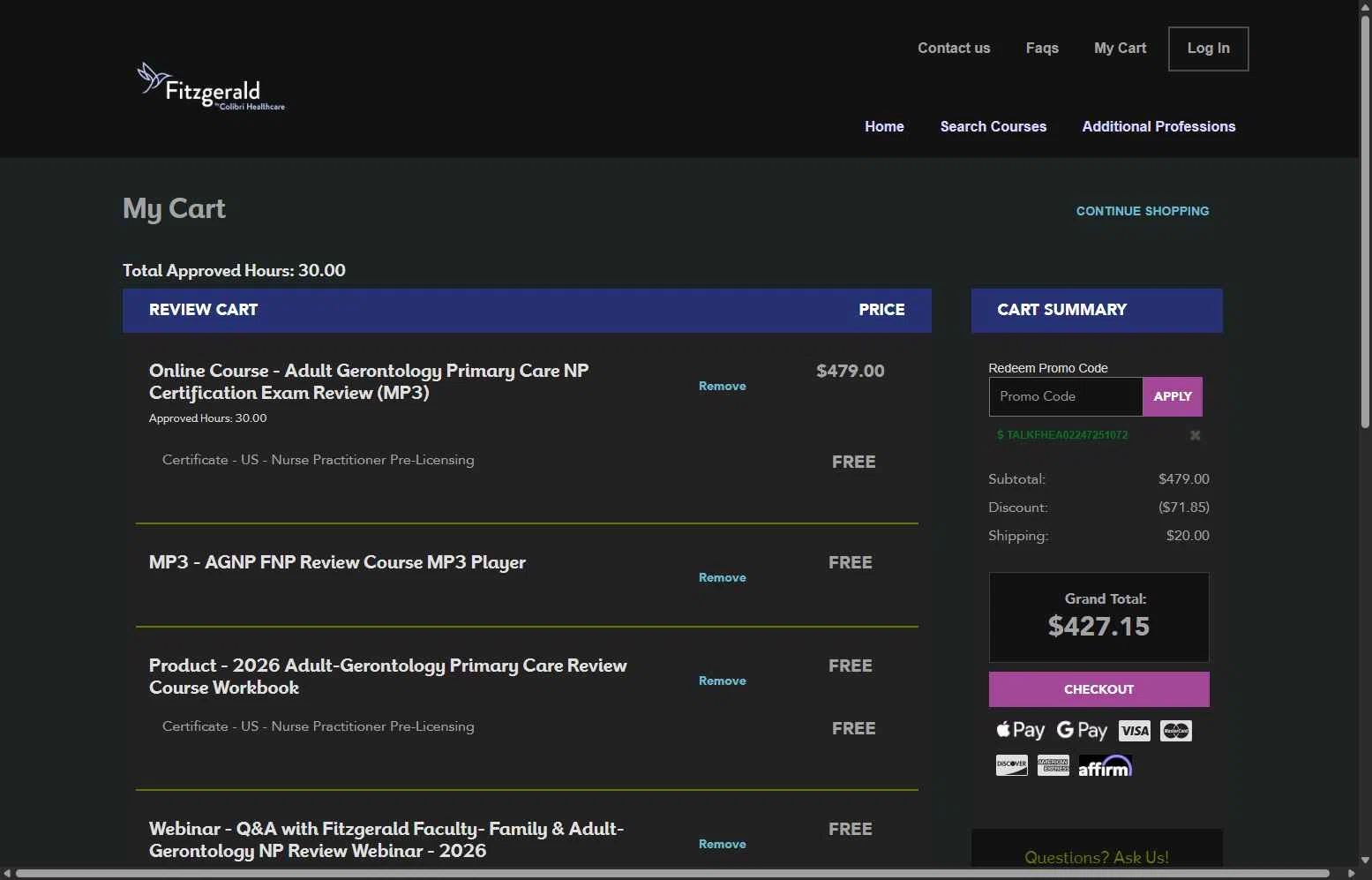Navigate to the Home page
1372x880 pixels.
coord(884,127)
